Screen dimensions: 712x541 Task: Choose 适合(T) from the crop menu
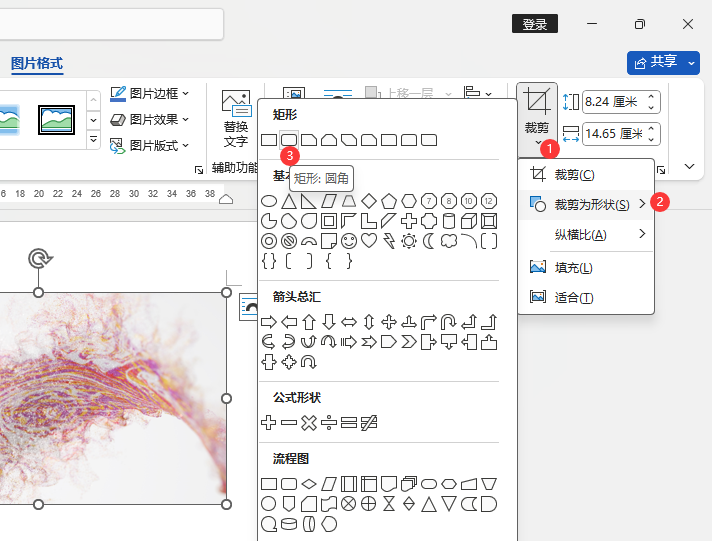(x=586, y=298)
